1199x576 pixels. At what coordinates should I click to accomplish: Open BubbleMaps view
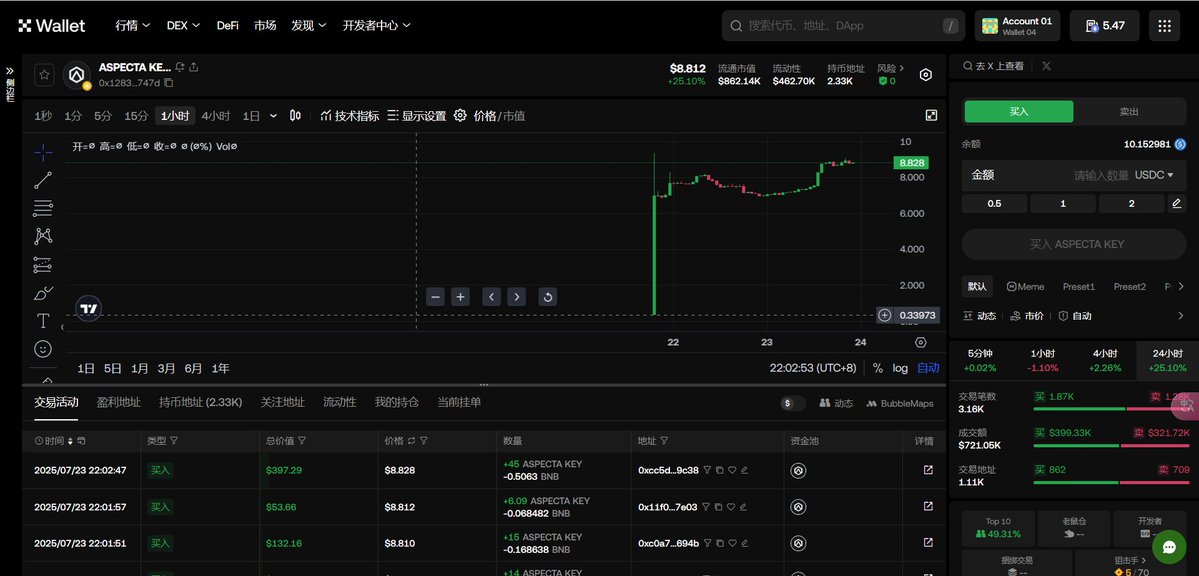point(900,403)
